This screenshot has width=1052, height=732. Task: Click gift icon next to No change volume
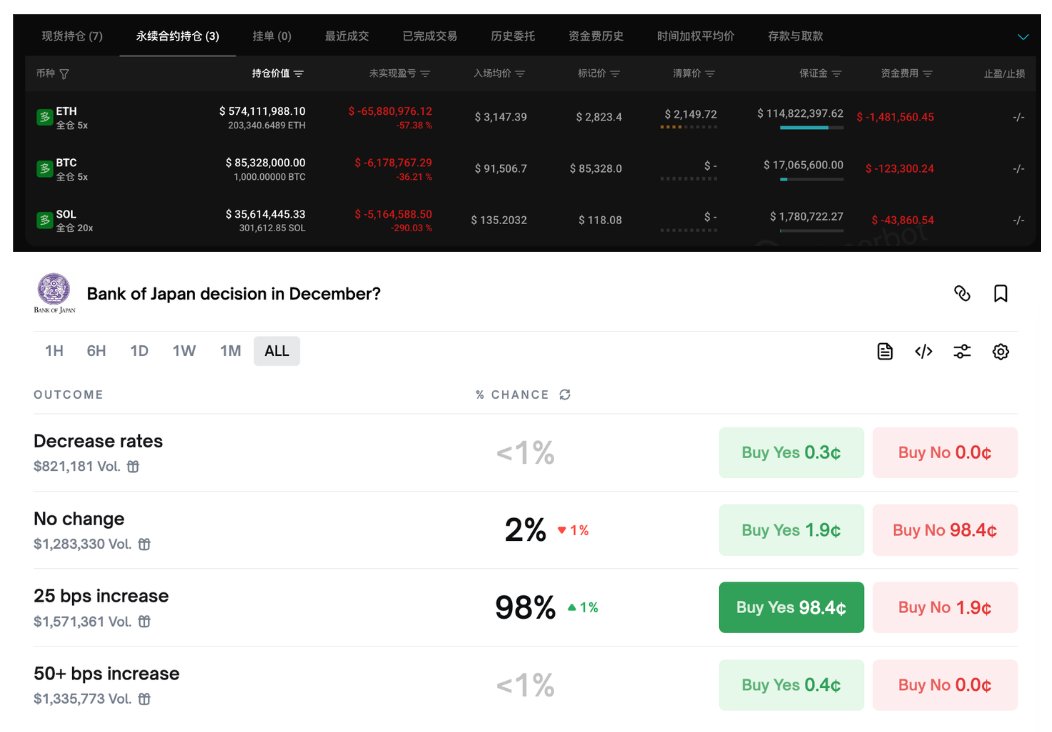click(x=144, y=544)
